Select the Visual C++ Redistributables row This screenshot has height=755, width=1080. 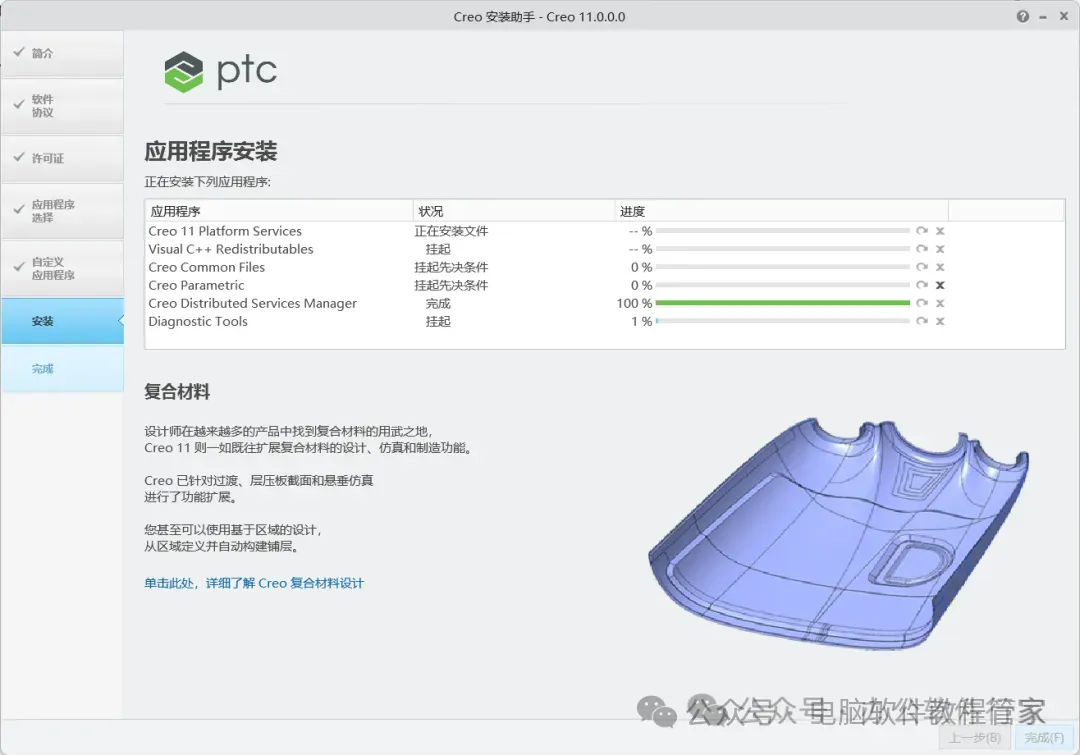tap(605, 249)
